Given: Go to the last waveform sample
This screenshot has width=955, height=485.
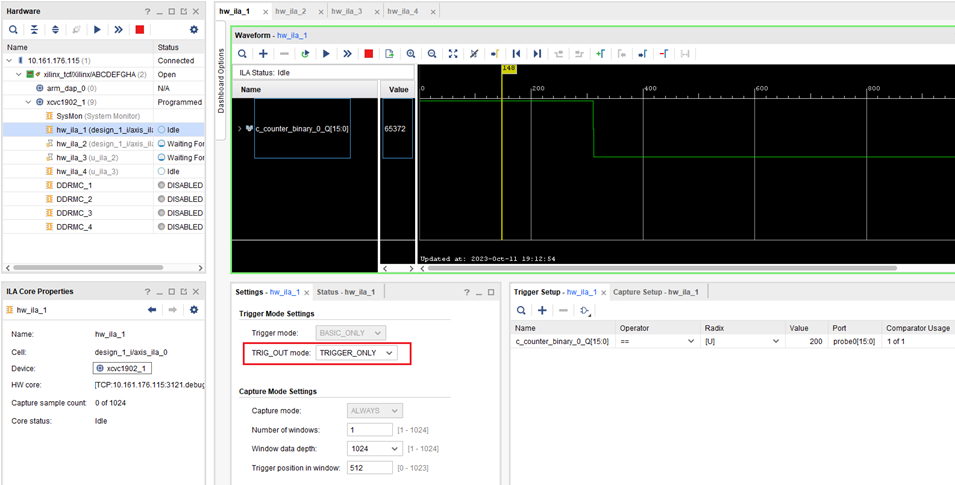Looking at the screenshot, I should tap(537, 53).
